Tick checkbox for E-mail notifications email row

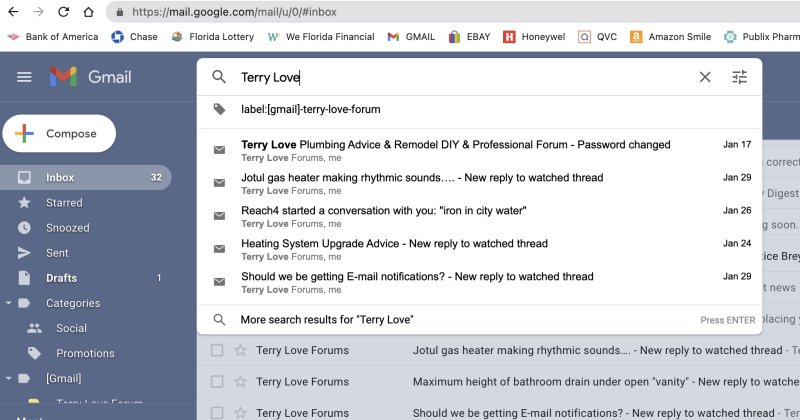point(217,413)
